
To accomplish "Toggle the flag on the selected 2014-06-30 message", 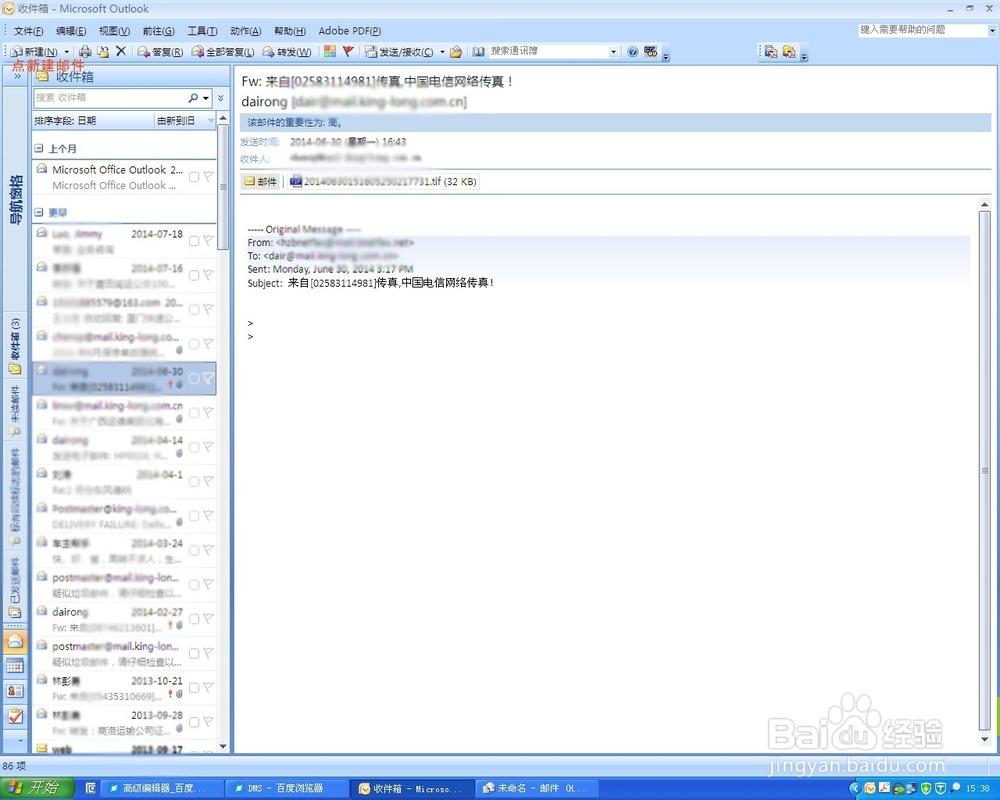I will pos(208,378).
